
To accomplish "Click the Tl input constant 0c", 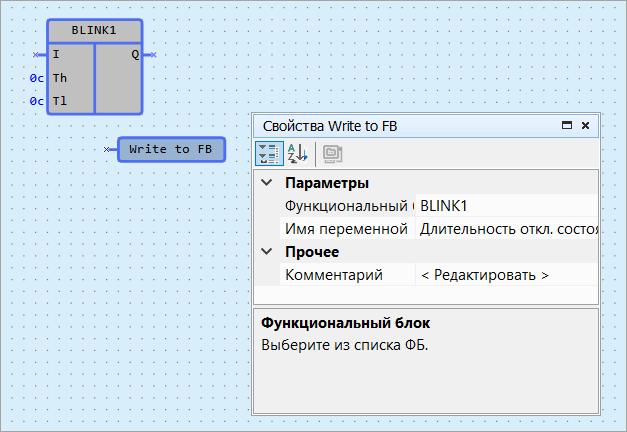I will [x=36, y=101].
